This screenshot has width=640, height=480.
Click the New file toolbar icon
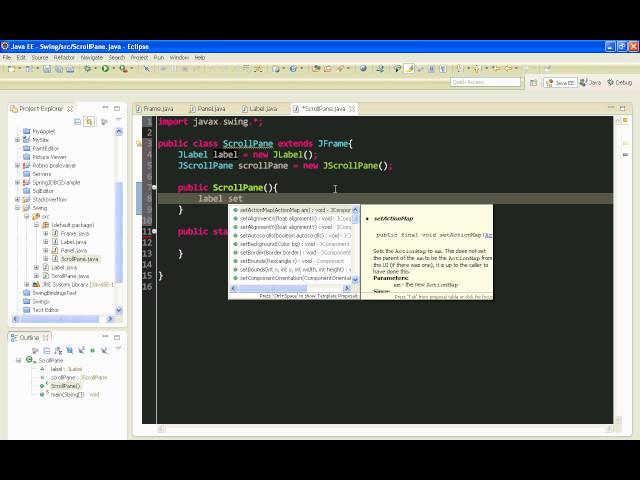click(11, 69)
